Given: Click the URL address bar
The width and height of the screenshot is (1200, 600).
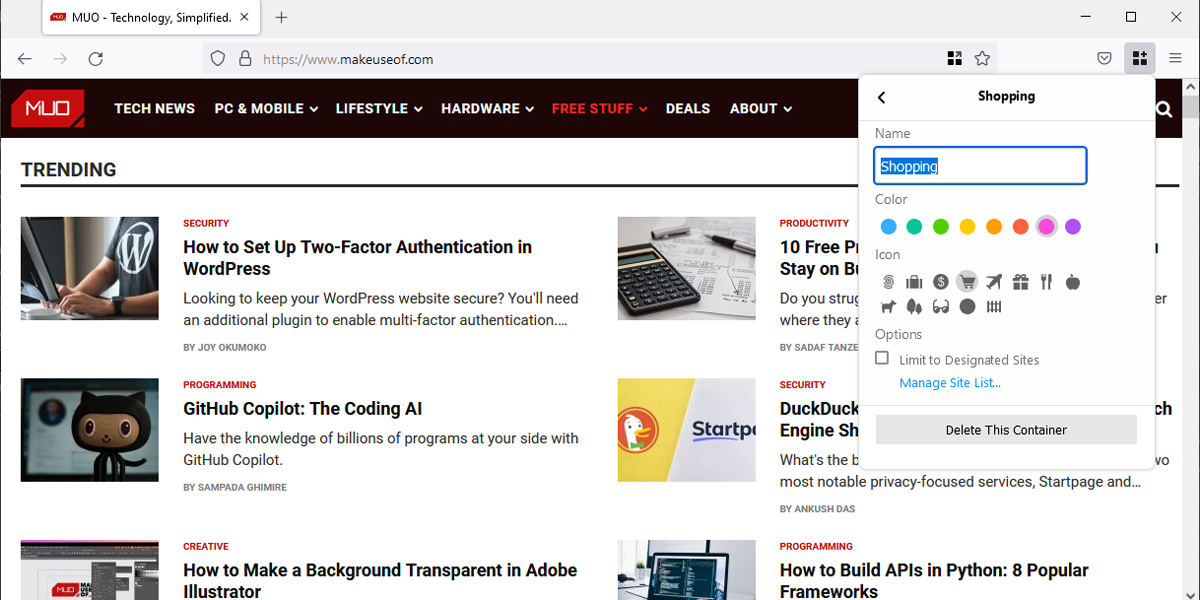Looking at the screenshot, I should (x=600, y=59).
